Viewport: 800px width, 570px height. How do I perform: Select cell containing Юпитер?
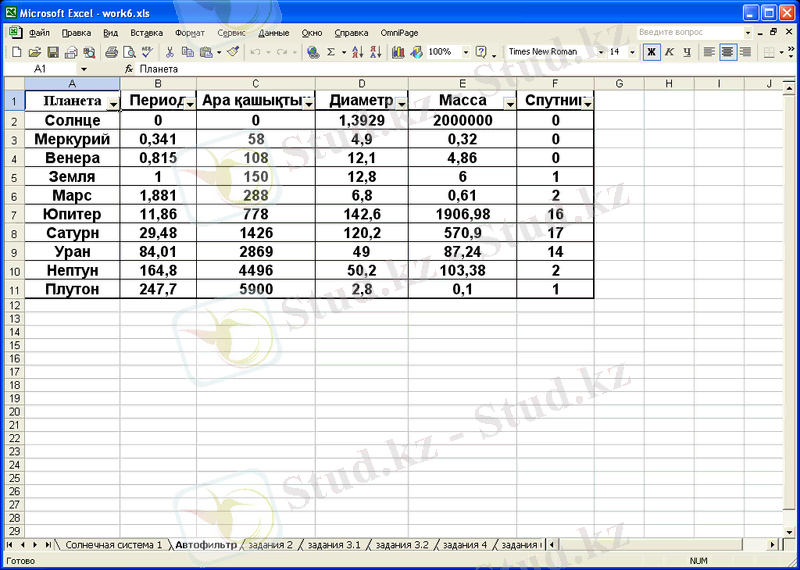(x=72, y=214)
